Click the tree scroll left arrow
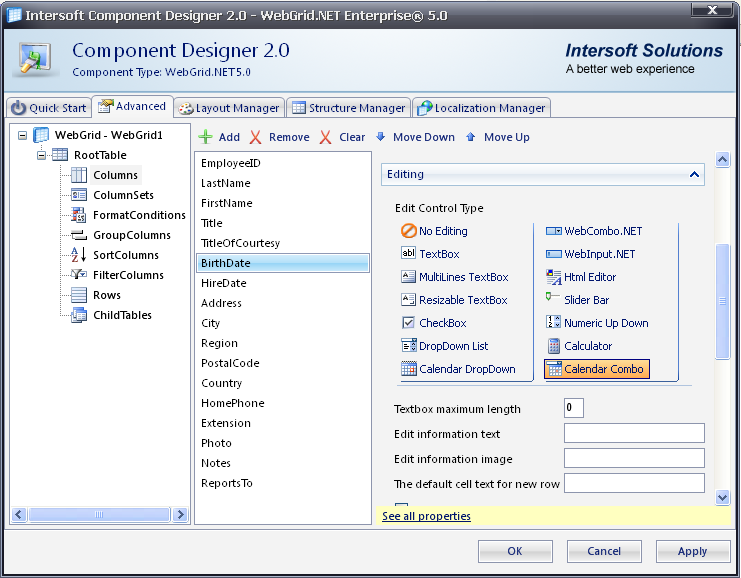Viewport: 741px width, 578px height. (x=19, y=514)
